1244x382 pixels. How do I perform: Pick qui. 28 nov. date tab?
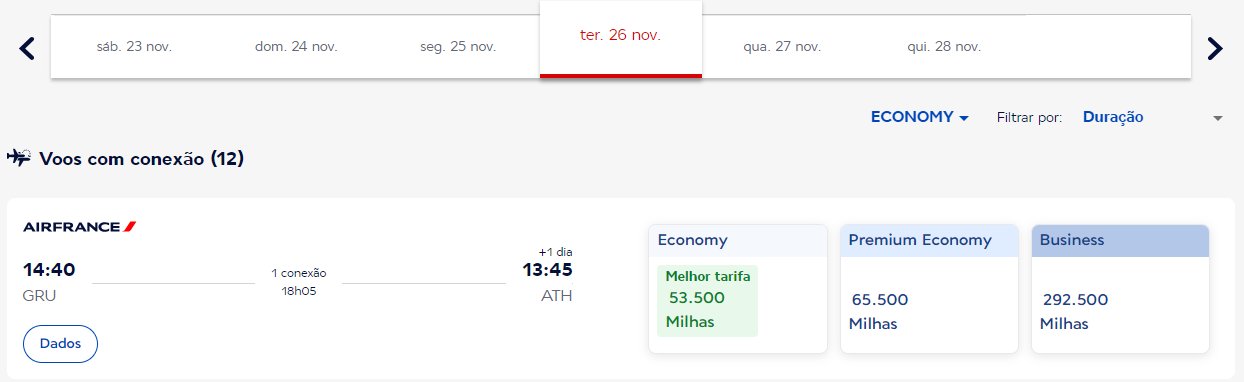[x=945, y=46]
